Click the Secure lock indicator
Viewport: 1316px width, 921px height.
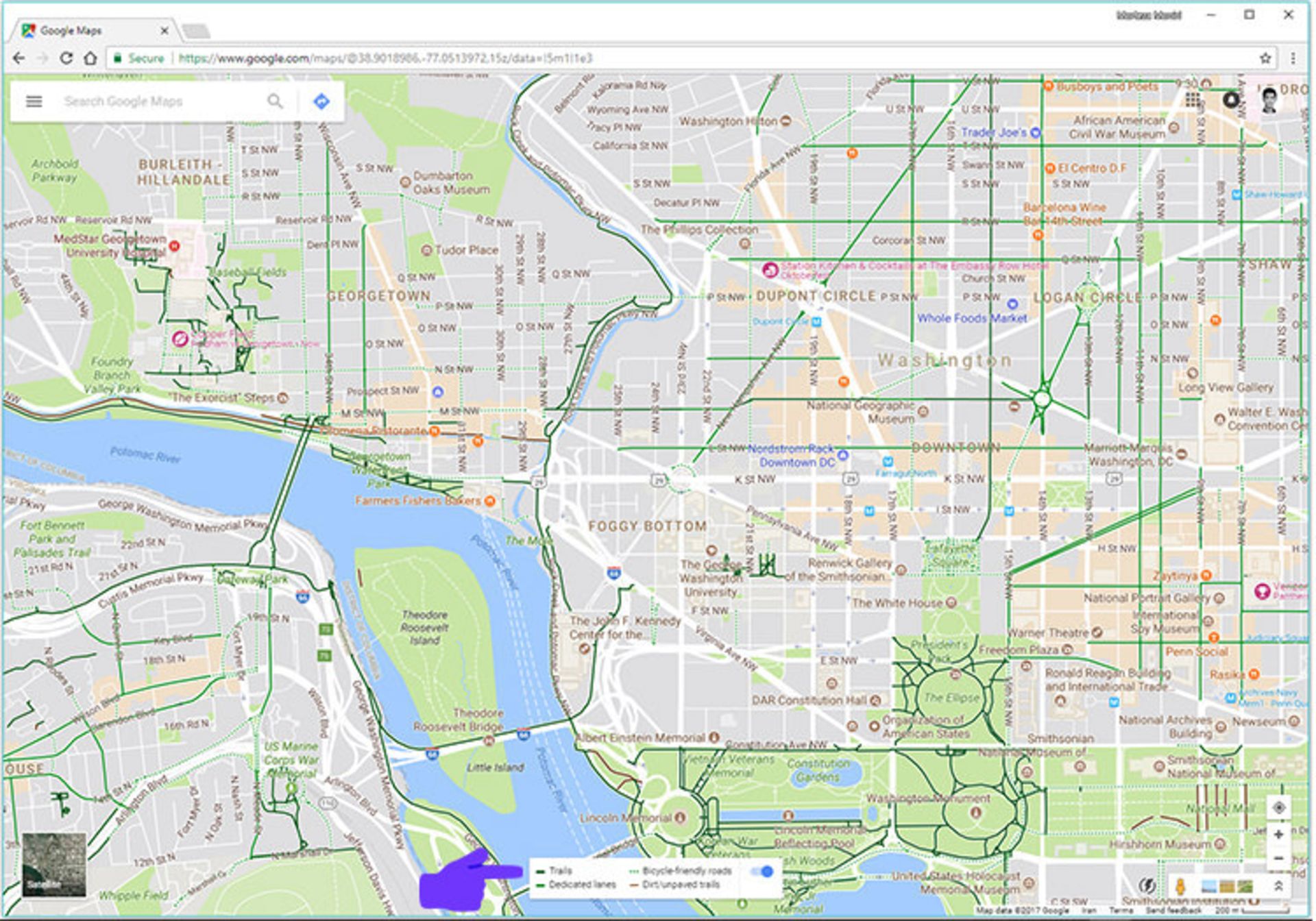click(x=139, y=58)
